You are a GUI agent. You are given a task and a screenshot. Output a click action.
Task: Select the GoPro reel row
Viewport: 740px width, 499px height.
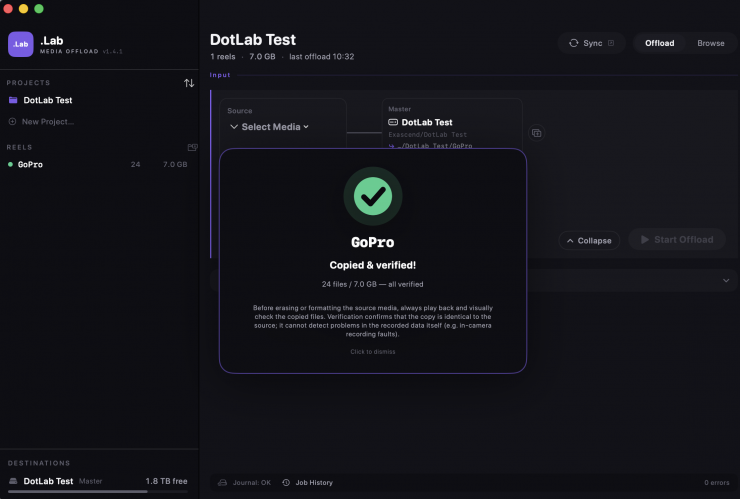99,164
